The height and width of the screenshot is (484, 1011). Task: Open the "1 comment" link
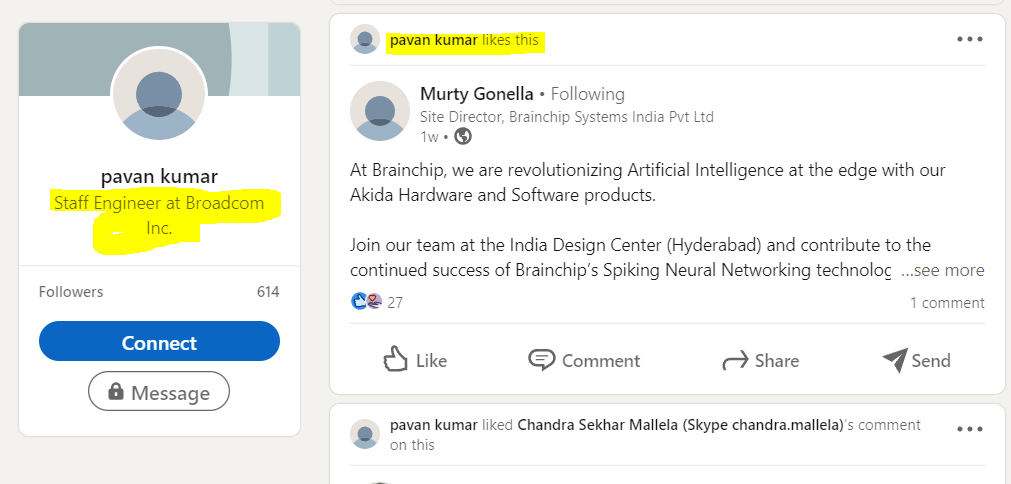coord(947,302)
